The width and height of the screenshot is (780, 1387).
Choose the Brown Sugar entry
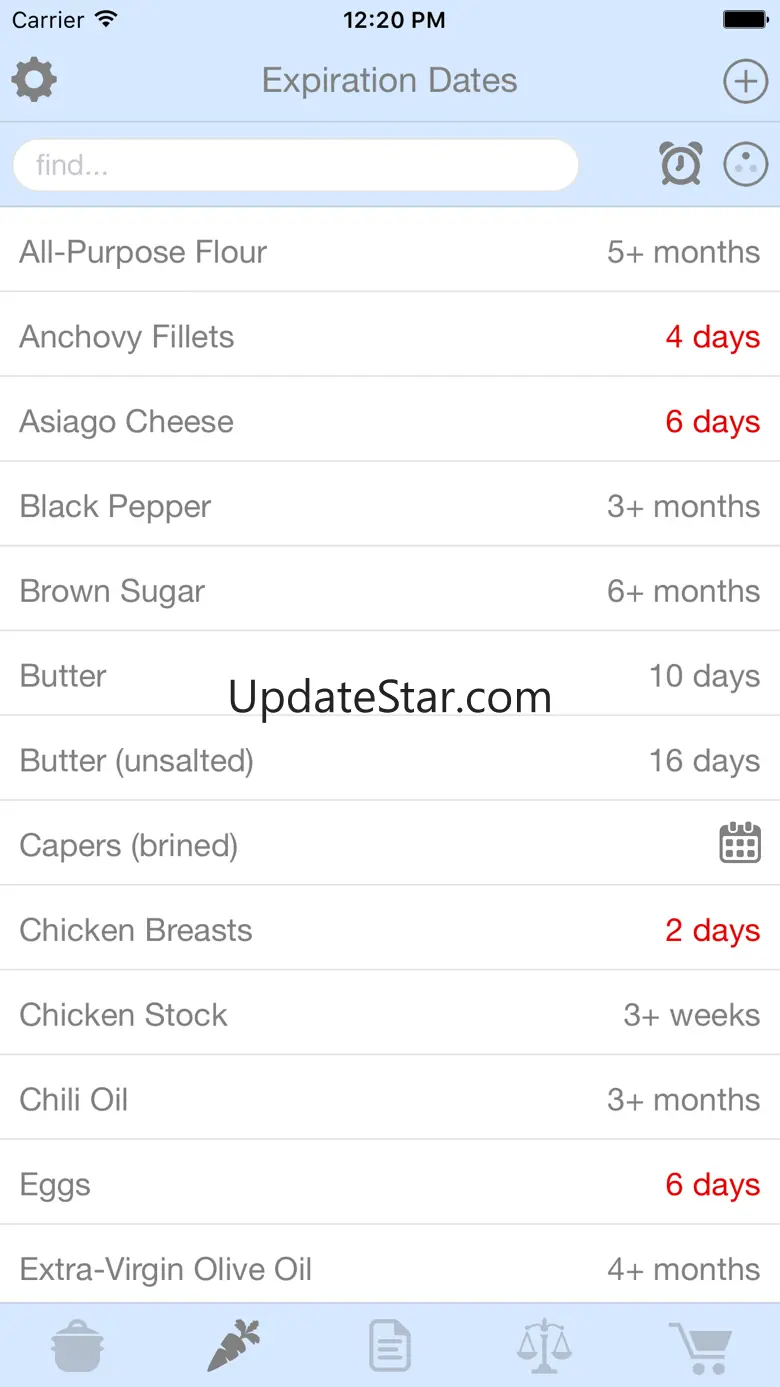[x=389, y=591]
